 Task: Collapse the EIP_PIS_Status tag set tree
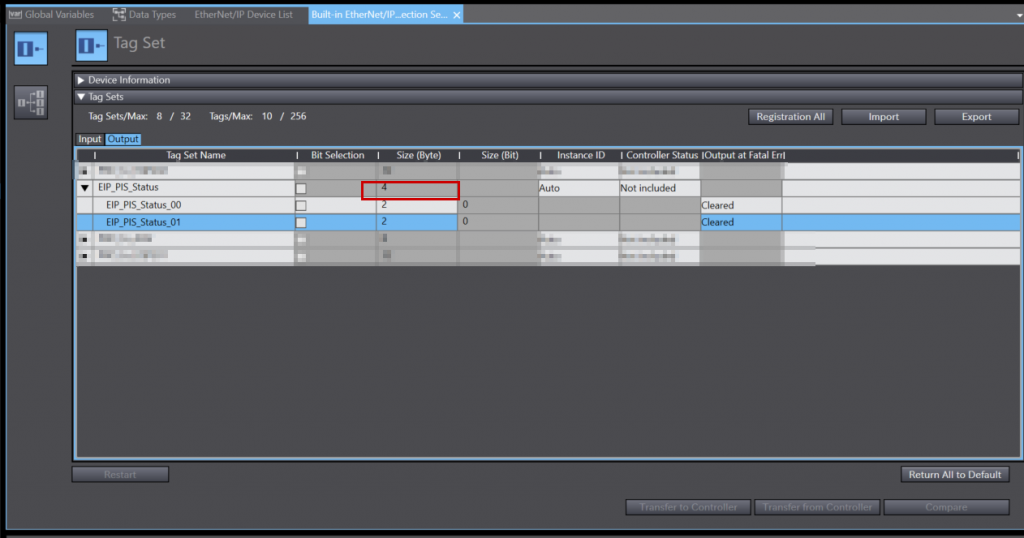(x=85, y=188)
